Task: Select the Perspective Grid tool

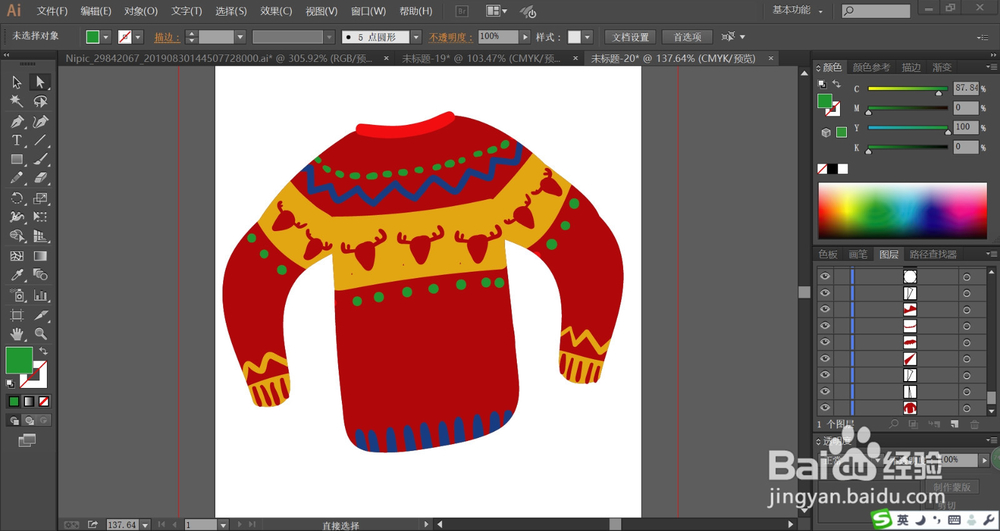Action: pyautogui.click(x=40, y=236)
